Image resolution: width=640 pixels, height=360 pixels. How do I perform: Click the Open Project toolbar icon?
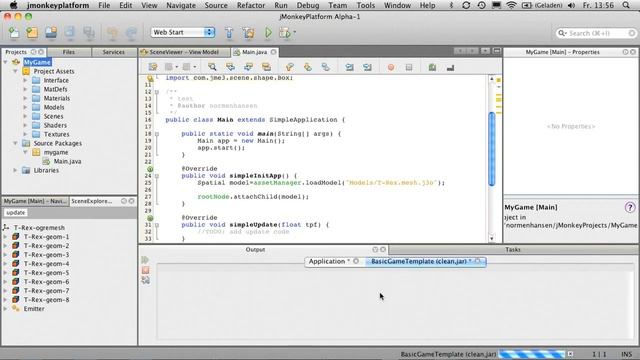click(x=51, y=33)
